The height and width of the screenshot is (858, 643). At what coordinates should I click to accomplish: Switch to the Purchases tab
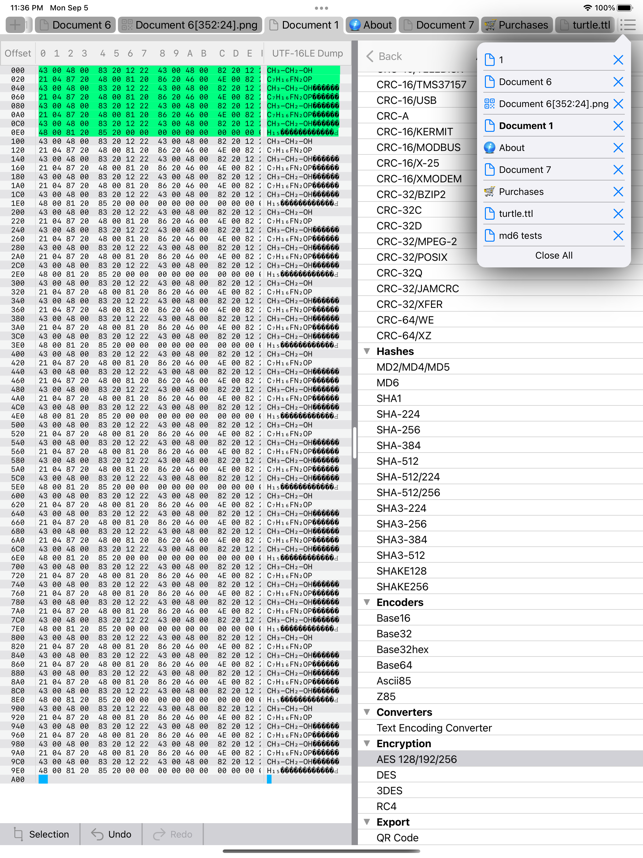(517, 25)
